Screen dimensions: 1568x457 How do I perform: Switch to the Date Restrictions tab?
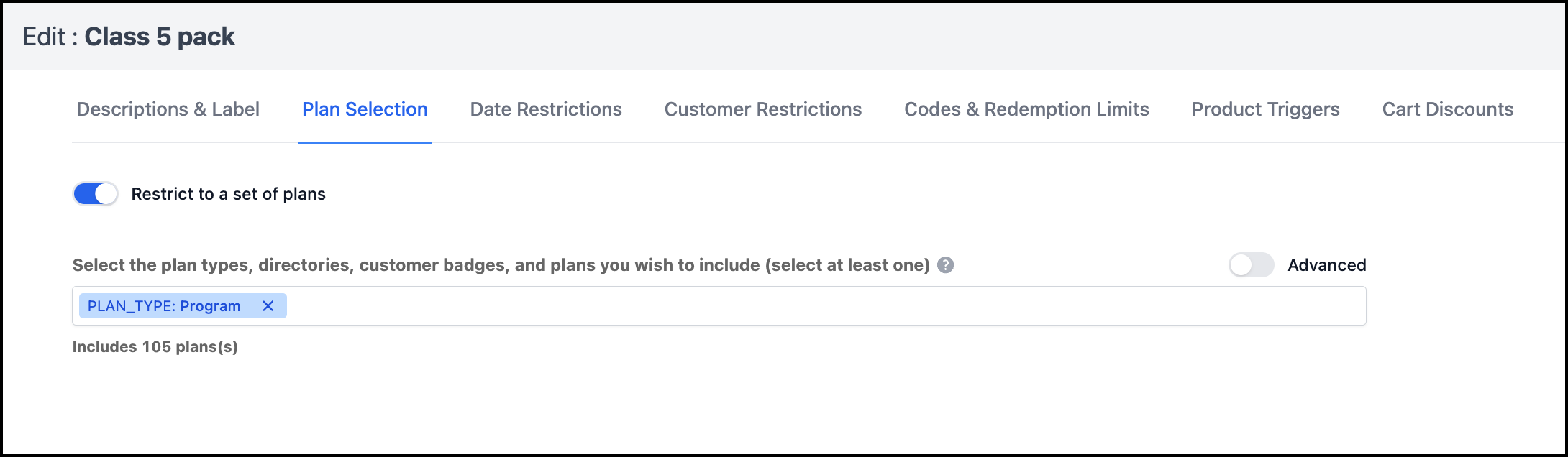[x=546, y=109]
